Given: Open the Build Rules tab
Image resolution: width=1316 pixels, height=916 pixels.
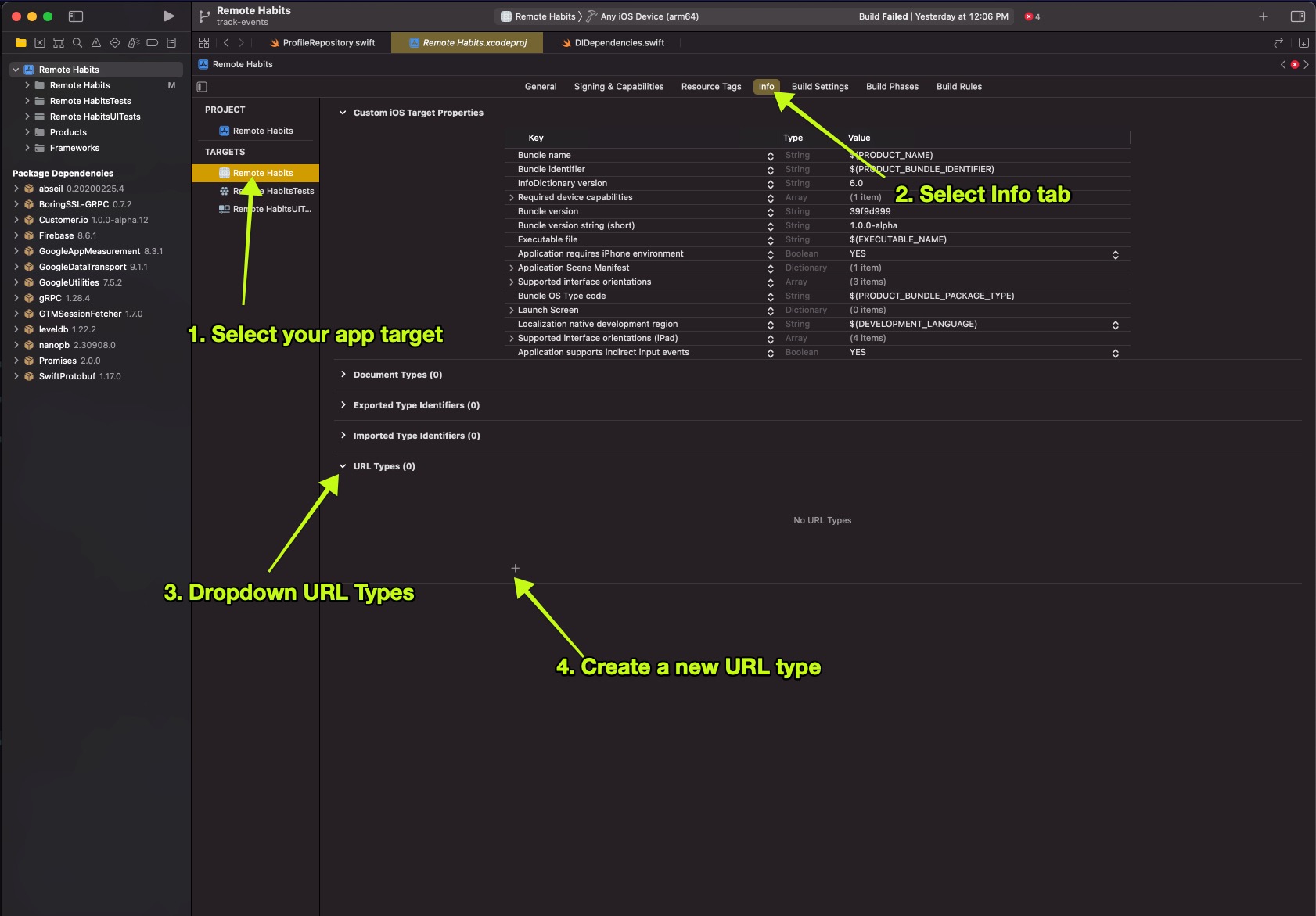Looking at the screenshot, I should point(959,87).
